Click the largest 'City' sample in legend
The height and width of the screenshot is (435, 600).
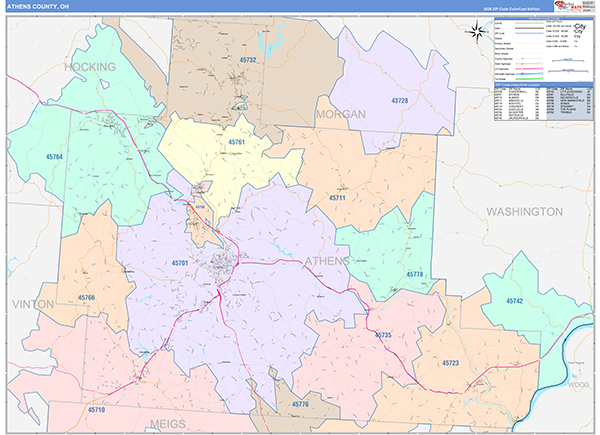click(x=580, y=26)
